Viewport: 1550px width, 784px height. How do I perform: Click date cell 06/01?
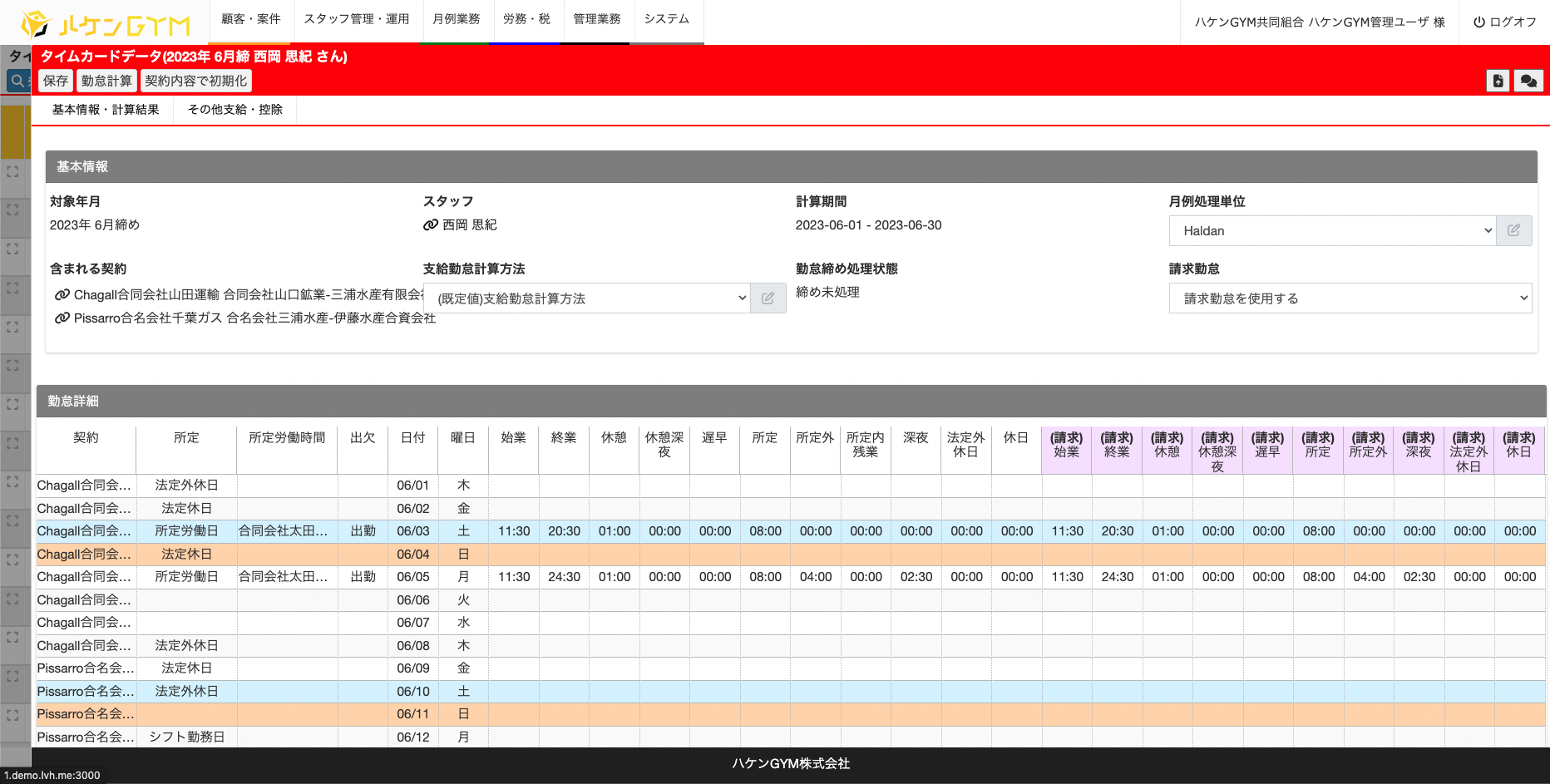(412, 486)
